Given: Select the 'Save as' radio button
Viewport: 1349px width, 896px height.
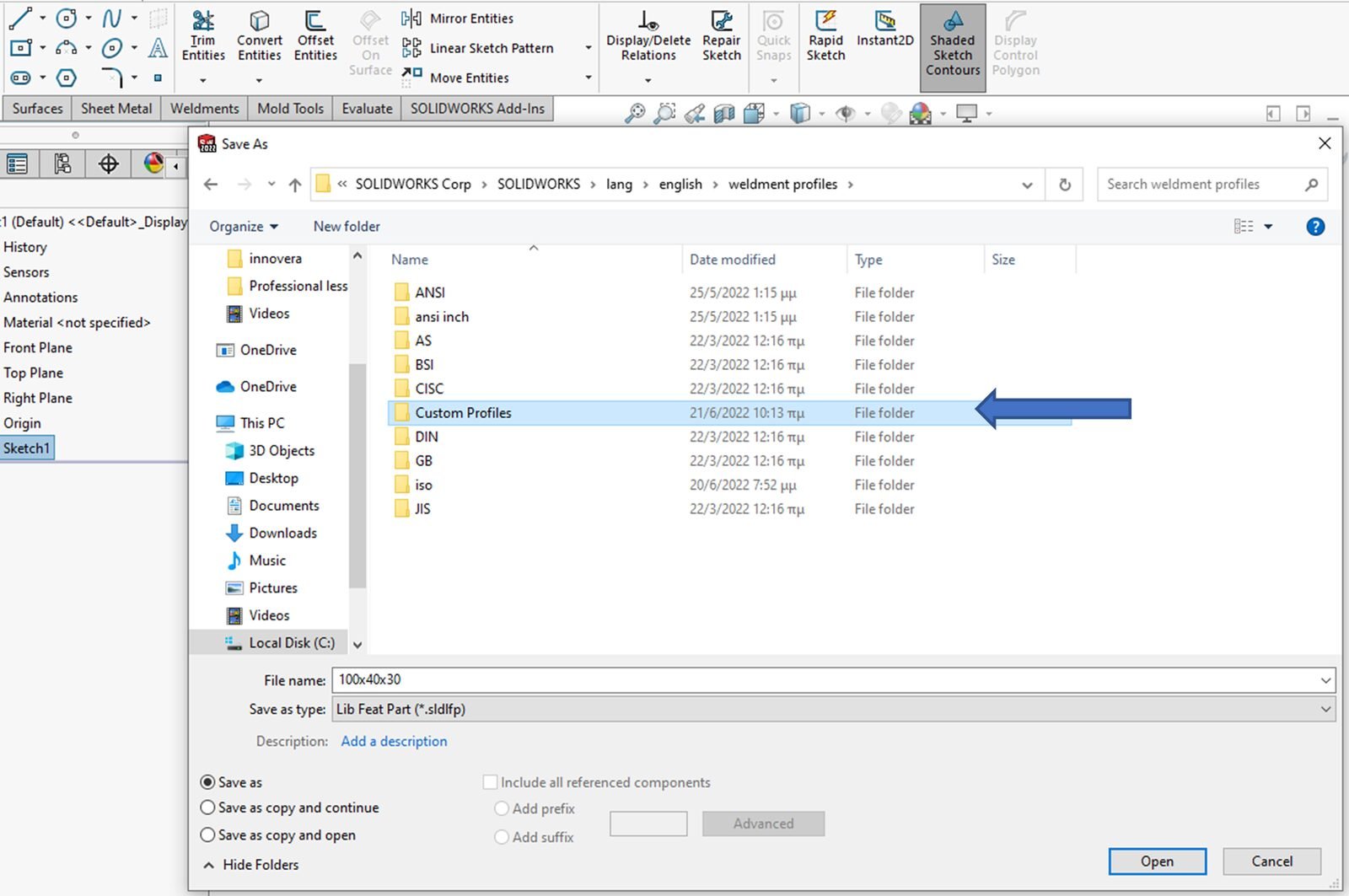Looking at the screenshot, I should (207, 782).
